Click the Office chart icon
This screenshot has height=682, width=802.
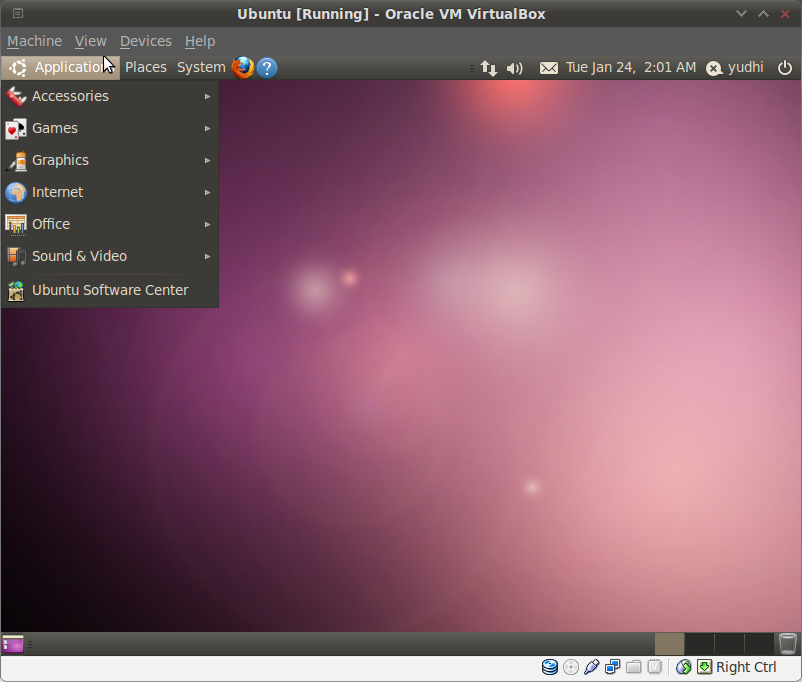pyautogui.click(x=16, y=225)
